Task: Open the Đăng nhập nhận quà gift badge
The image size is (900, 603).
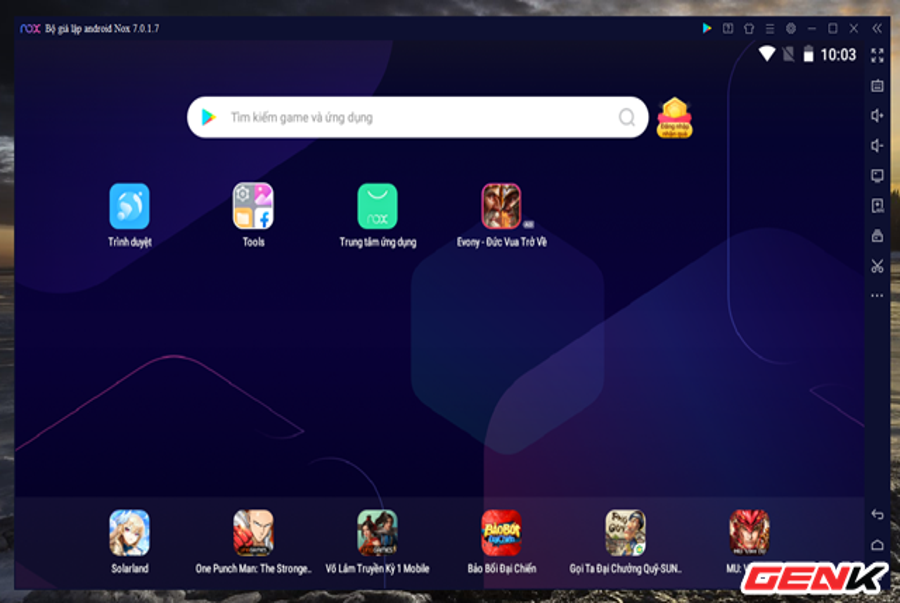Action: pos(674,118)
